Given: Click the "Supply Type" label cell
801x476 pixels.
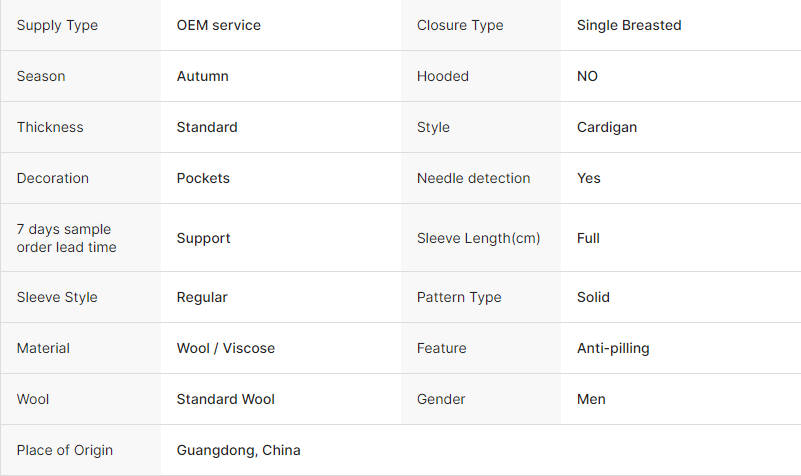Looking at the screenshot, I should click(x=57, y=25).
